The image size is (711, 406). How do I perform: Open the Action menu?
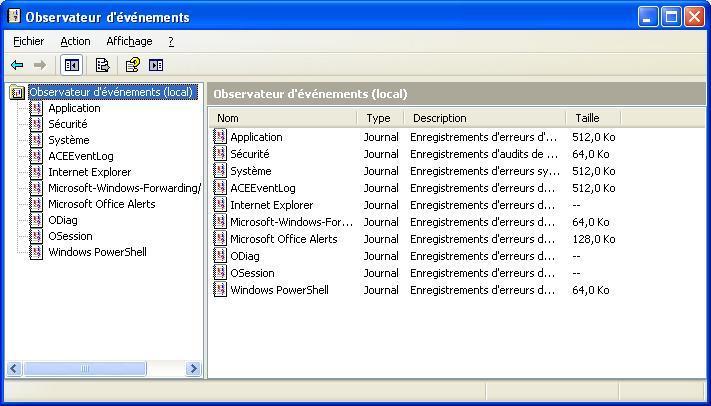[75, 41]
